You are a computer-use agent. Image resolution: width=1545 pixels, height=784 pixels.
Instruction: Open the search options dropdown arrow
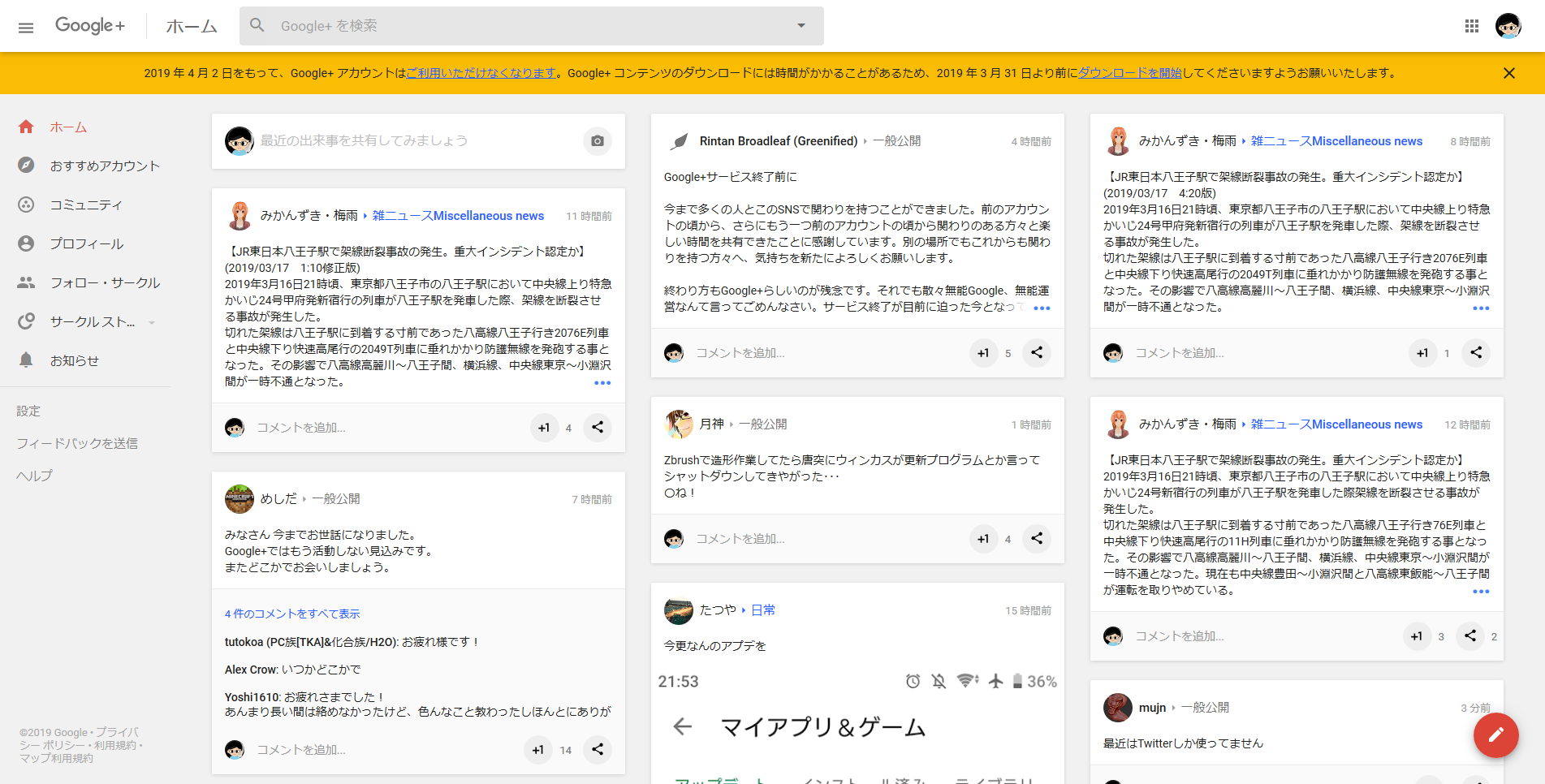pyautogui.click(x=801, y=26)
